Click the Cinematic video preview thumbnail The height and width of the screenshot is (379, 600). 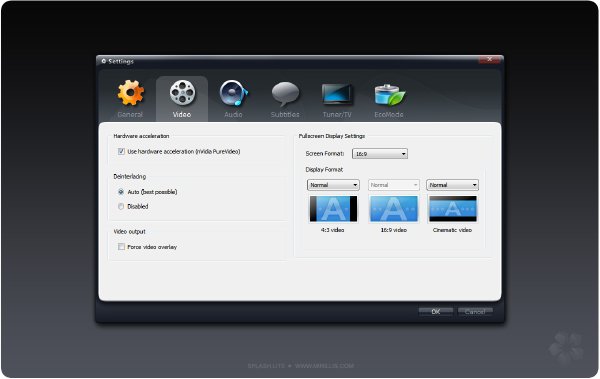point(453,209)
